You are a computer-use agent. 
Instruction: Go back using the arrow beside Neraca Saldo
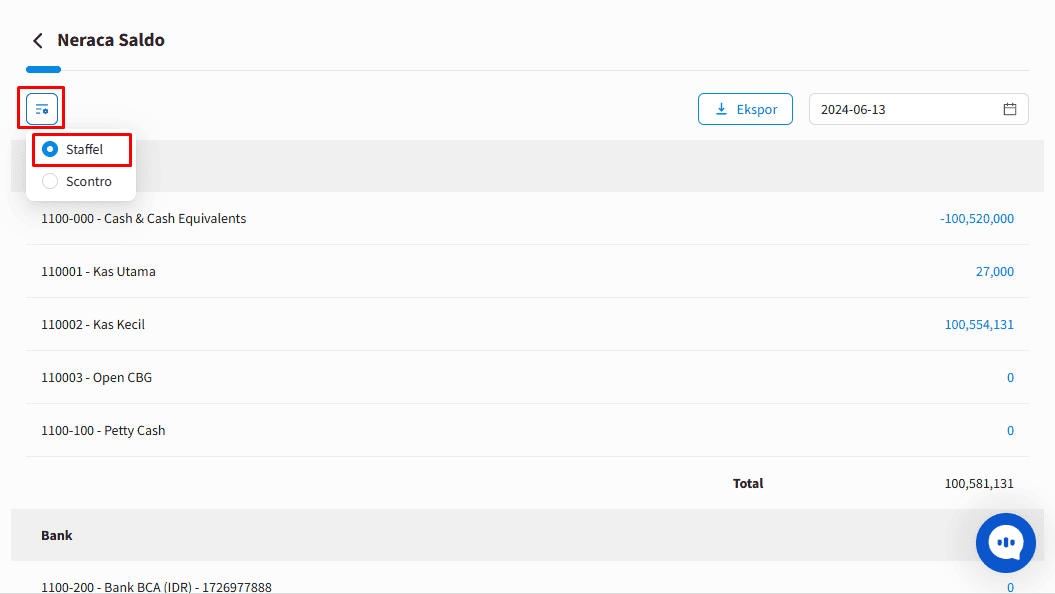[x=38, y=40]
